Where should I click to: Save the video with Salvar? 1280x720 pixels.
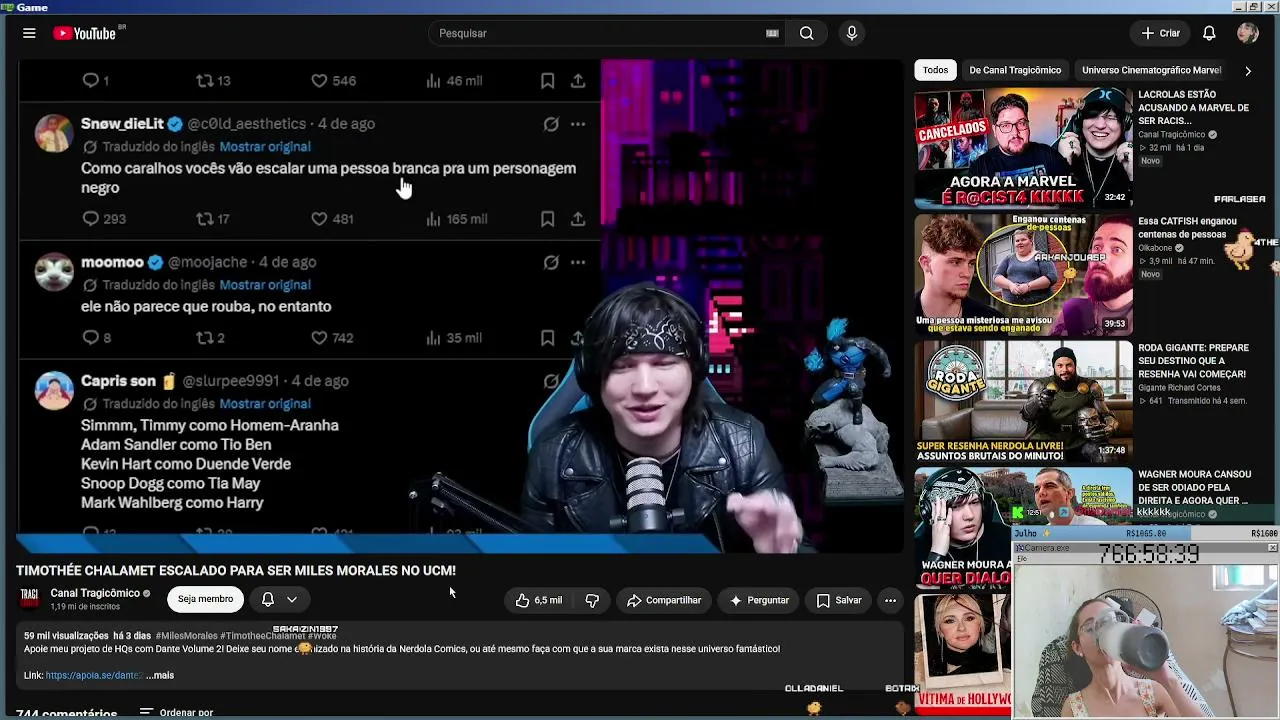click(838, 600)
